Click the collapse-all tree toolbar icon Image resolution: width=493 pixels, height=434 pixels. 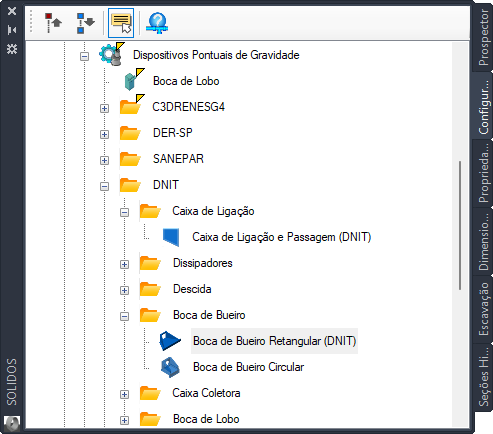click(53, 23)
